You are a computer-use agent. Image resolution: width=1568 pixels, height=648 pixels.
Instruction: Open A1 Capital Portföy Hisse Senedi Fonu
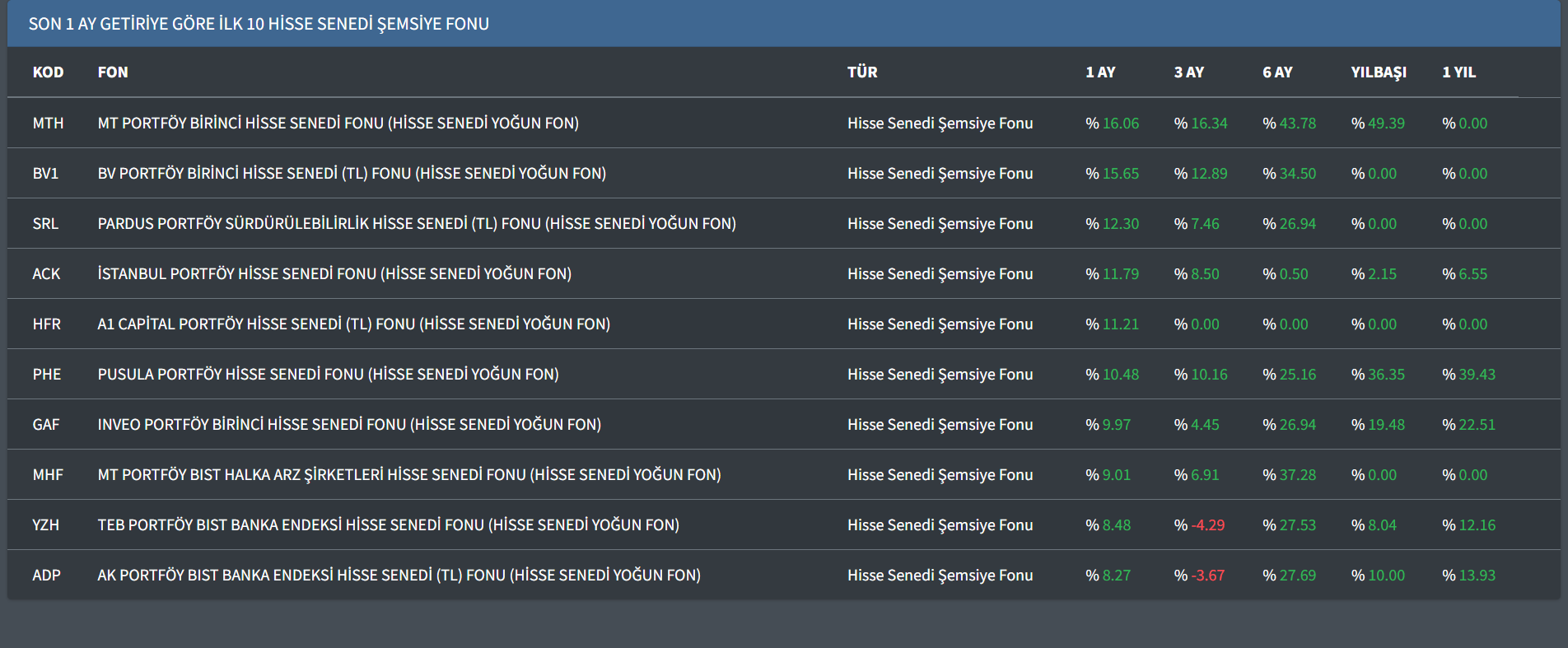[353, 324]
